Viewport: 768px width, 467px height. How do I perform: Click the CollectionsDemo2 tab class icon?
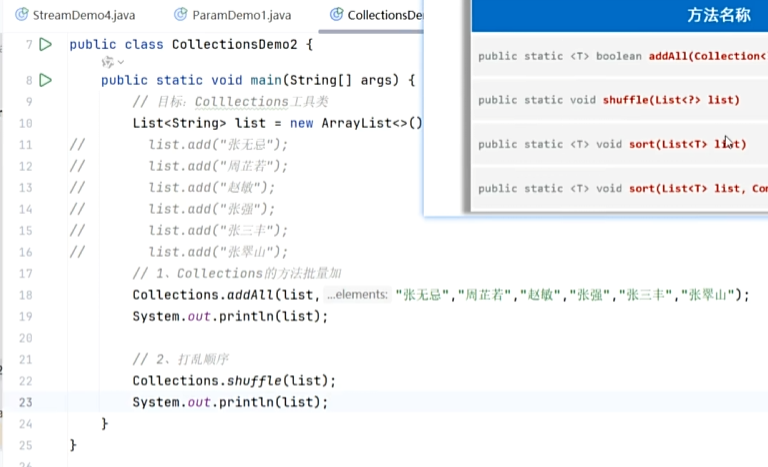pyautogui.click(x=336, y=15)
